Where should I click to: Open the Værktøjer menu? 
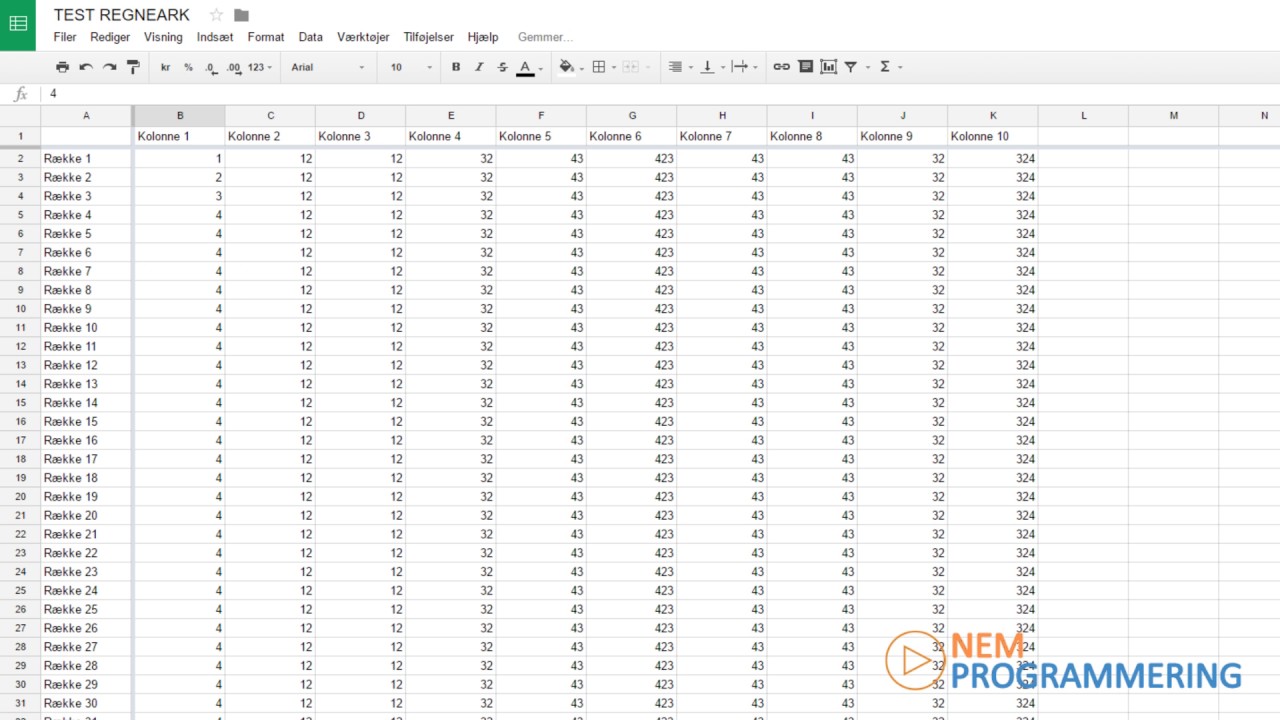point(363,37)
